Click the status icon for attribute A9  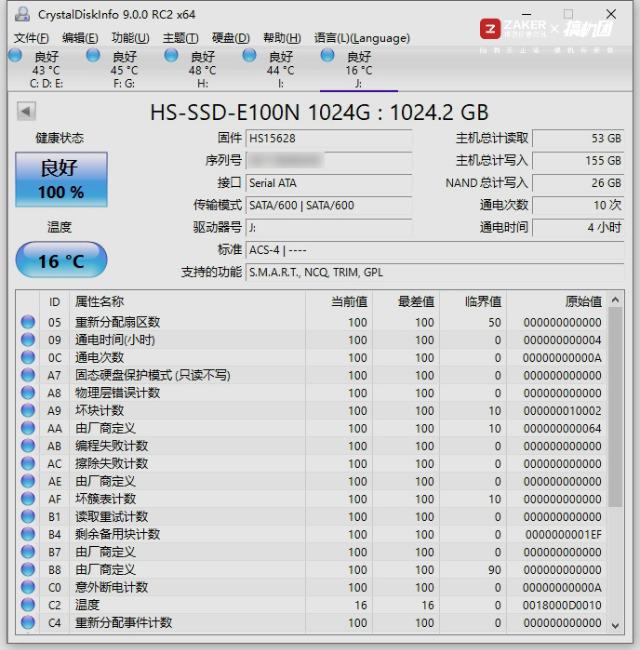point(28,410)
